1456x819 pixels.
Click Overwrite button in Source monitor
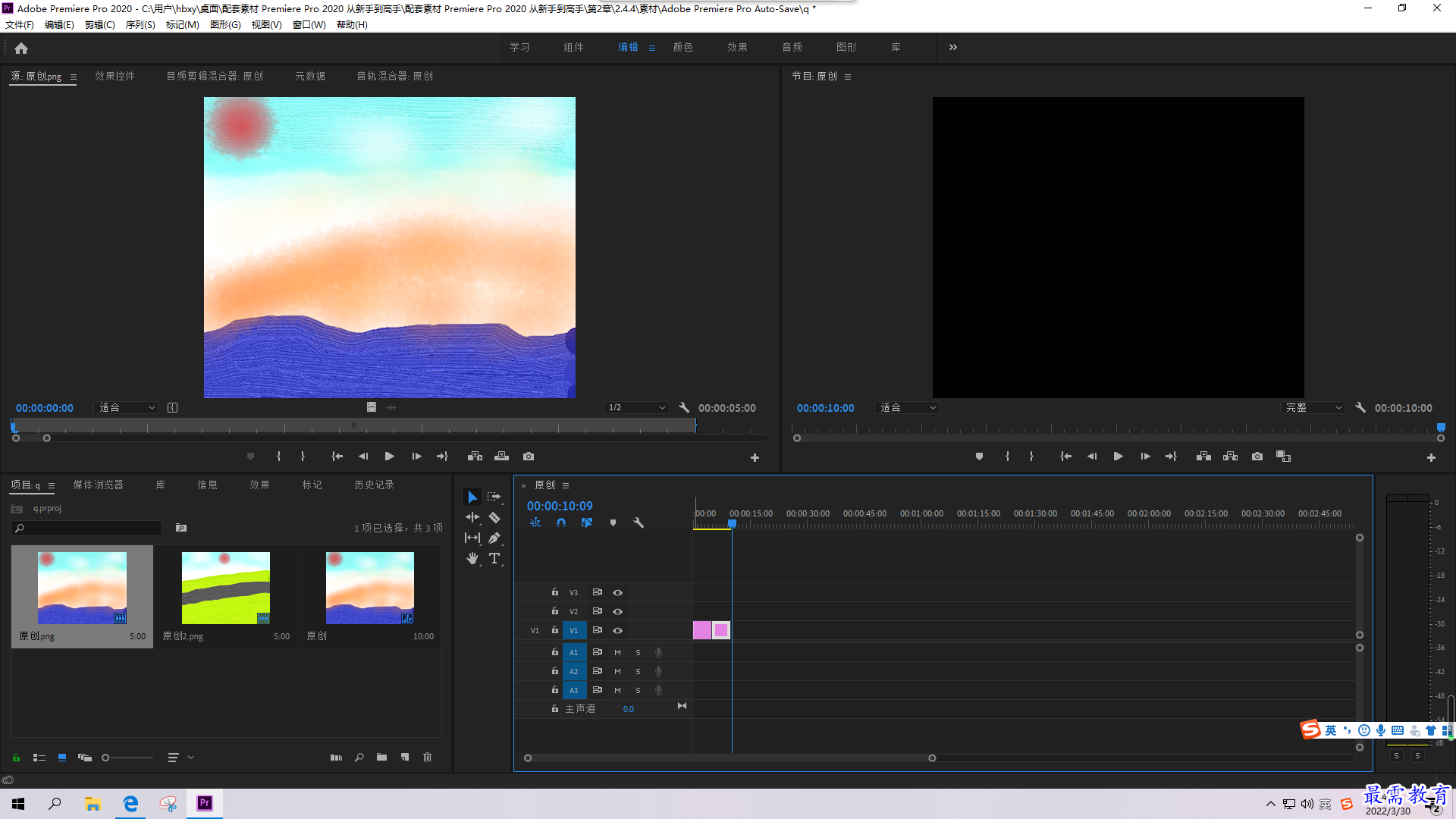tap(501, 457)
